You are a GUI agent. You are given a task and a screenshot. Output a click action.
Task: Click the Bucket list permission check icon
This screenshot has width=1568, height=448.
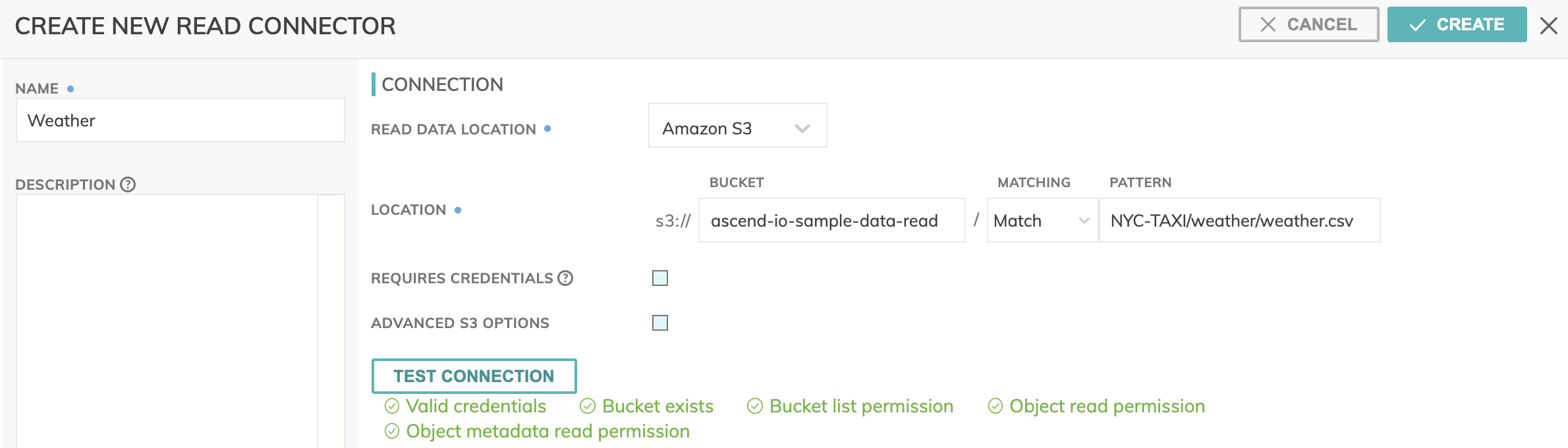click(x=755, y=406)
